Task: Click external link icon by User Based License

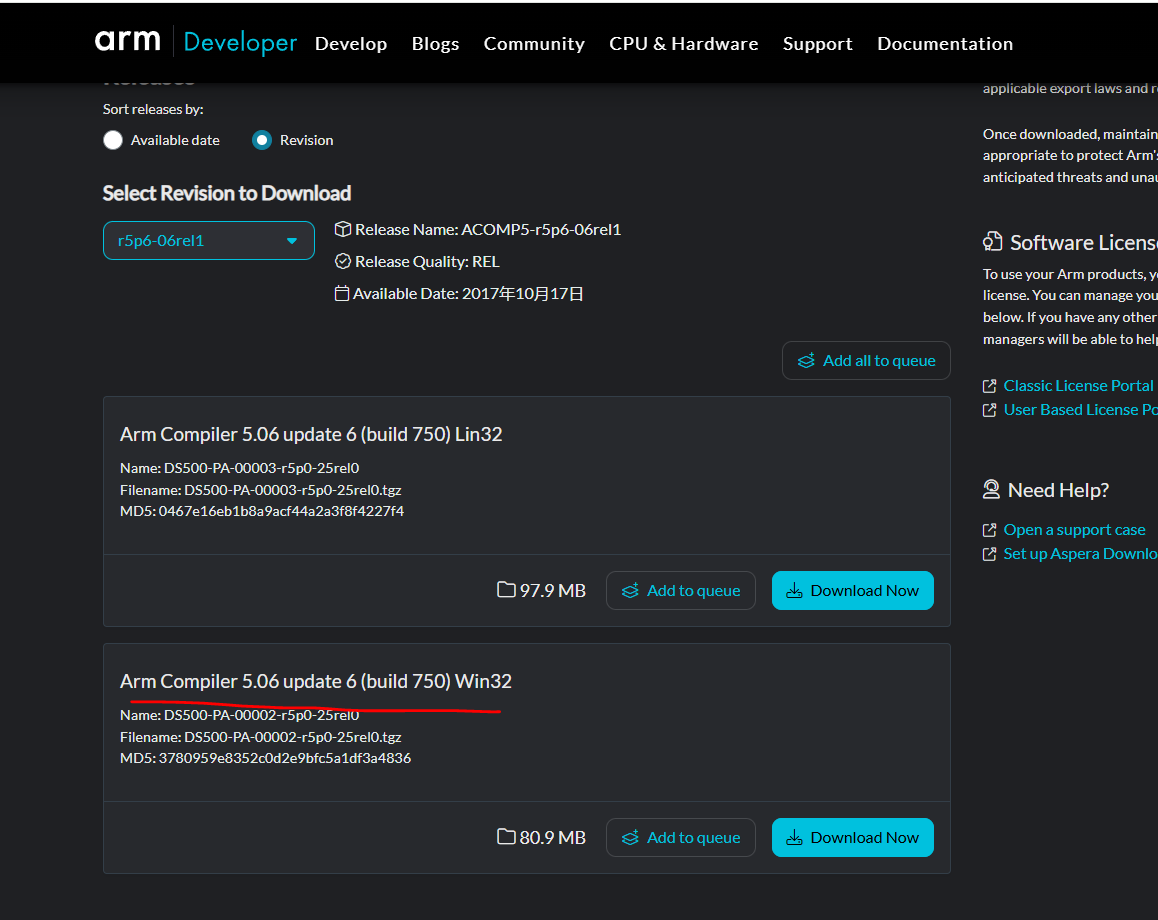Action: point(990,410)
